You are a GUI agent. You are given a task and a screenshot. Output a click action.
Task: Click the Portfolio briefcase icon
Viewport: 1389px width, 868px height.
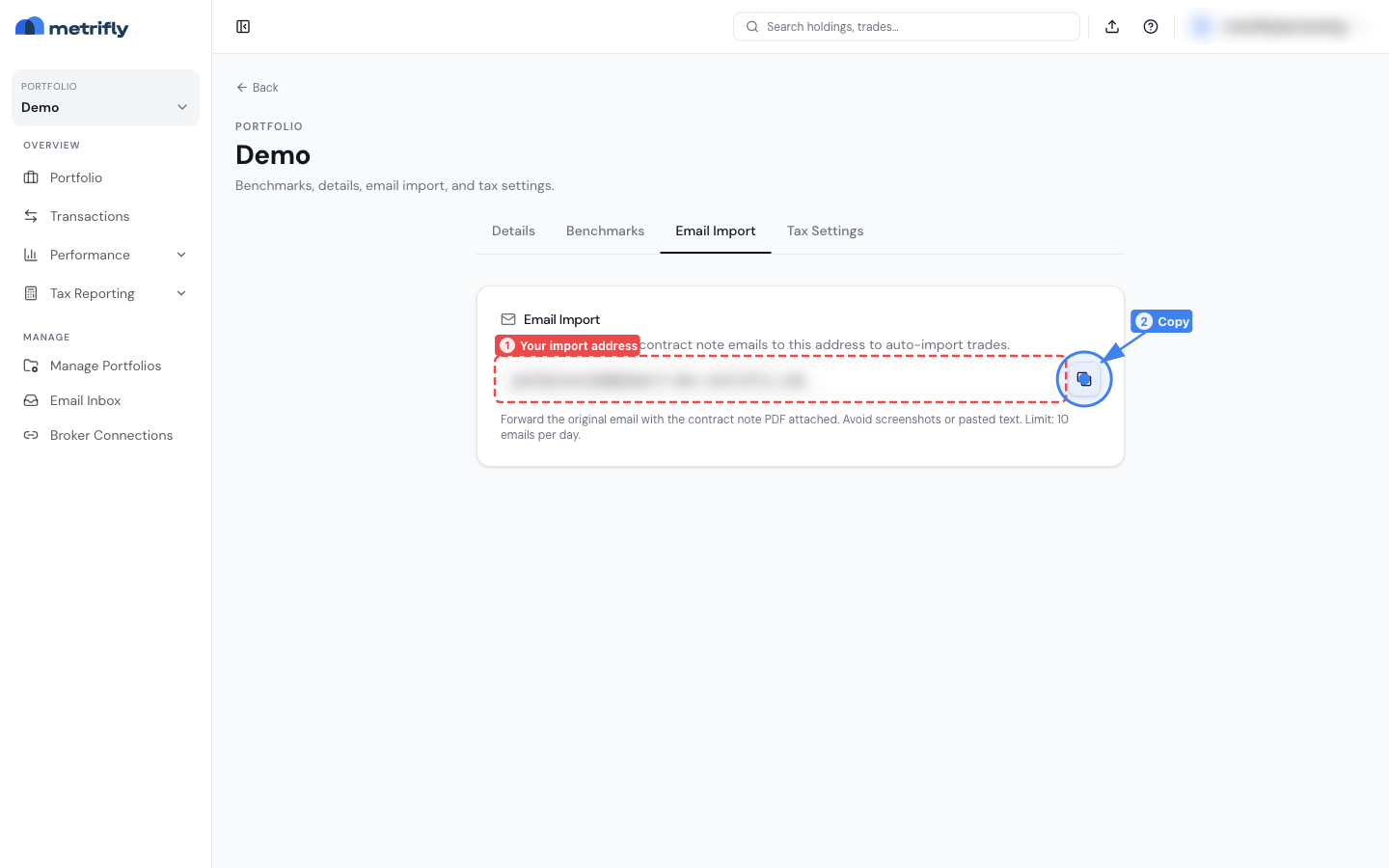[31, 177]
